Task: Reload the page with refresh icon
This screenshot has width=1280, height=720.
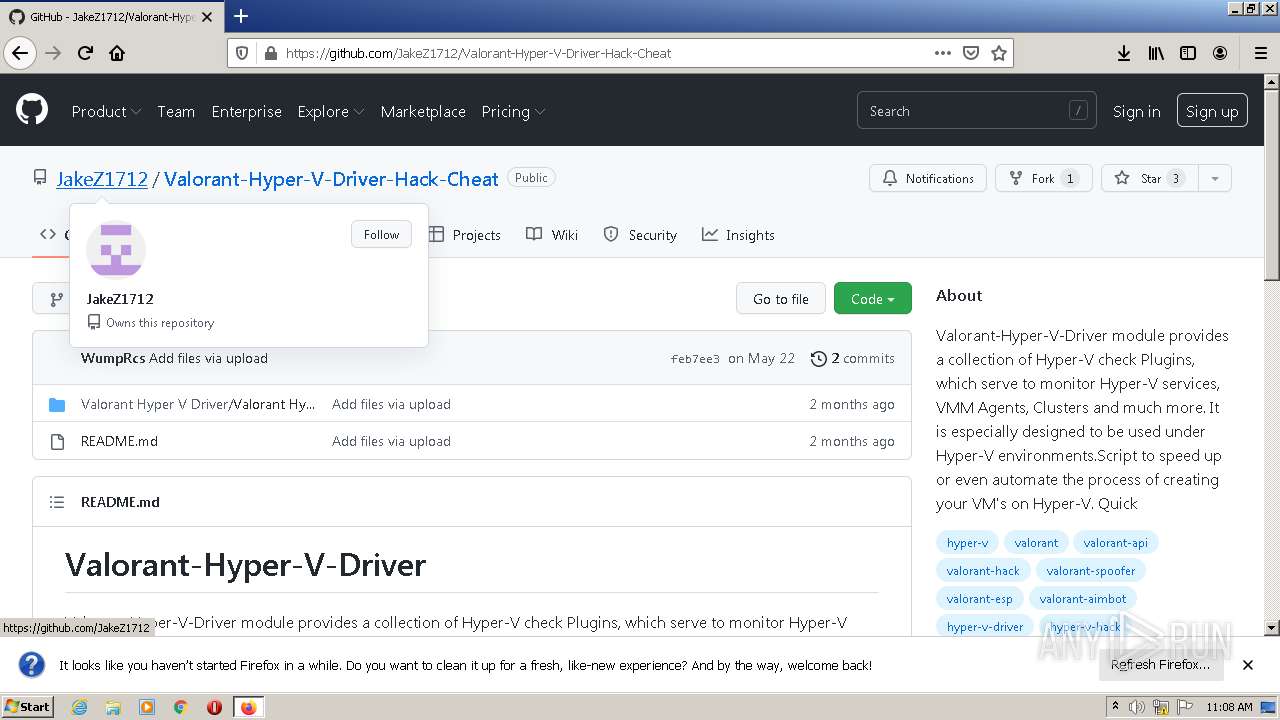Action: (x=85, y=53)
